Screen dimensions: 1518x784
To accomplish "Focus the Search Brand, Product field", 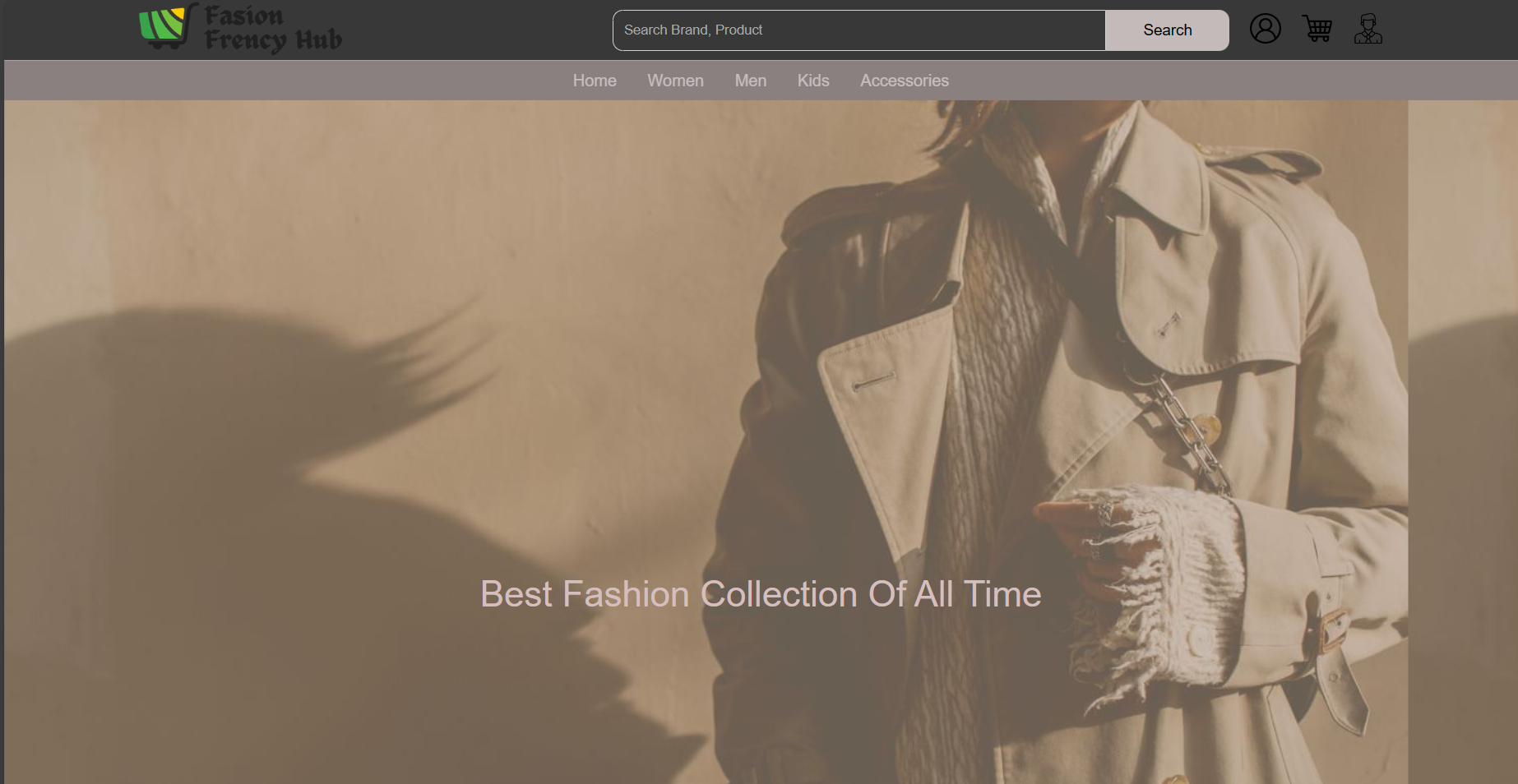I will pyautogui.click(x=859, y=30).
